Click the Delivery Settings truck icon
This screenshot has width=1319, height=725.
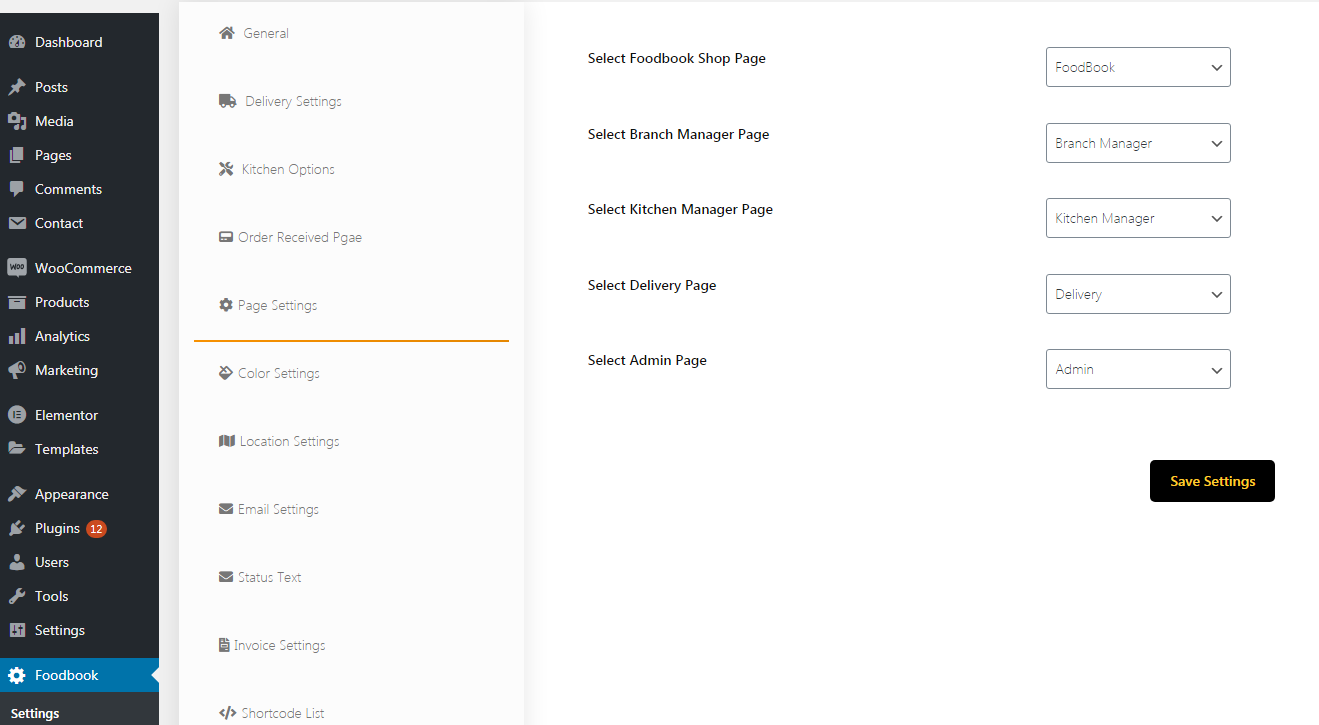coord(227,101)
